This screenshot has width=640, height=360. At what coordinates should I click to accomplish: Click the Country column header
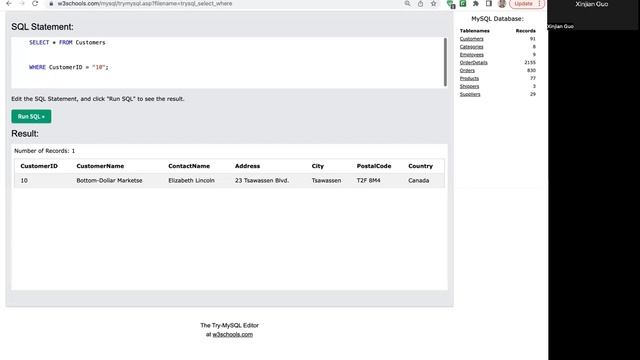coord(420,166)
